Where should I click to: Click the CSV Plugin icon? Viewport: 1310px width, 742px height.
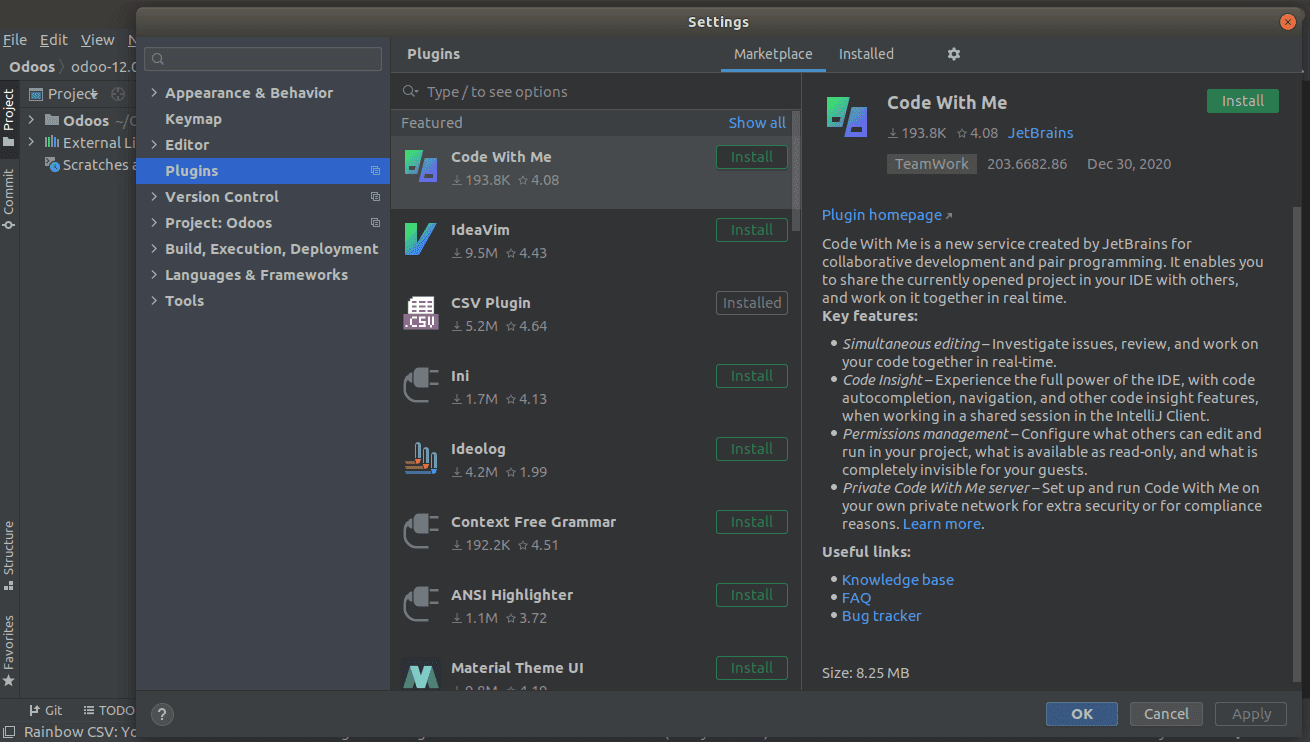point(420,312)
